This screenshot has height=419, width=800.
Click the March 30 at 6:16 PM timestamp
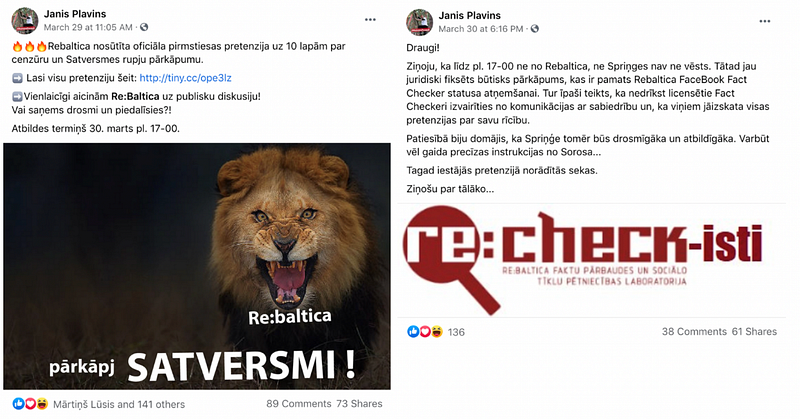click(x=481, y=29)
